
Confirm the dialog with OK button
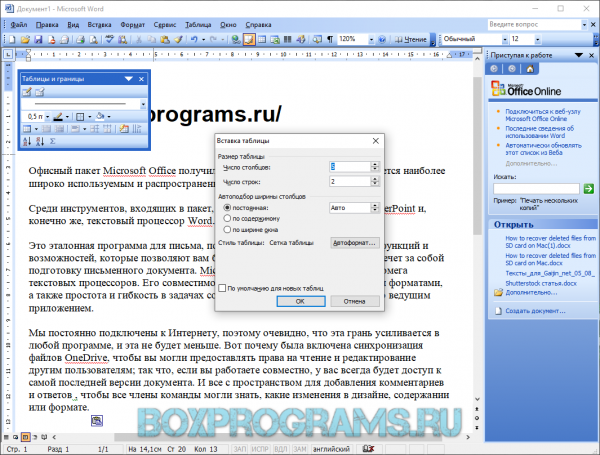(301, 301)
